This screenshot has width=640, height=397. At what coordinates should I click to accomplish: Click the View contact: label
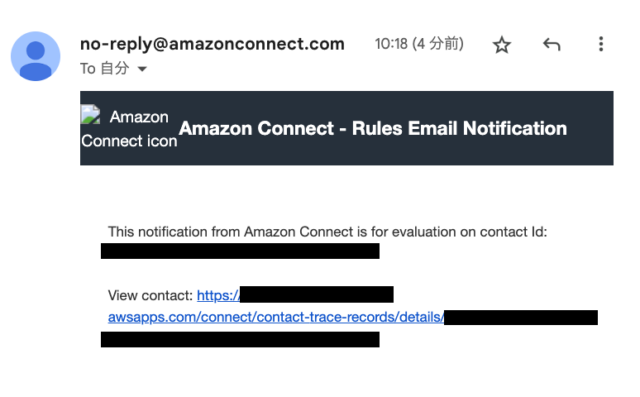(x=150, y=295)
